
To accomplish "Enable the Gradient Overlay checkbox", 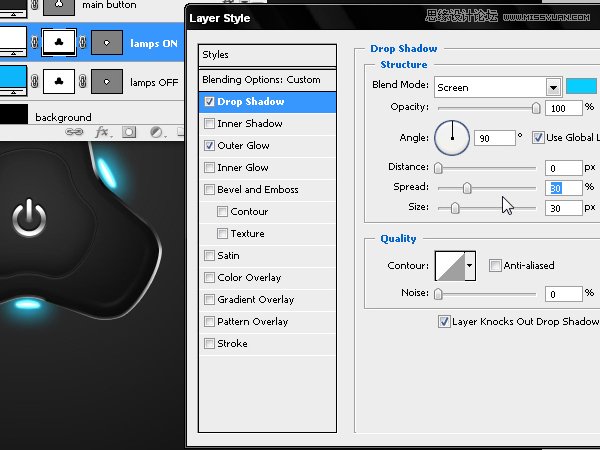I will pos(209,300).
